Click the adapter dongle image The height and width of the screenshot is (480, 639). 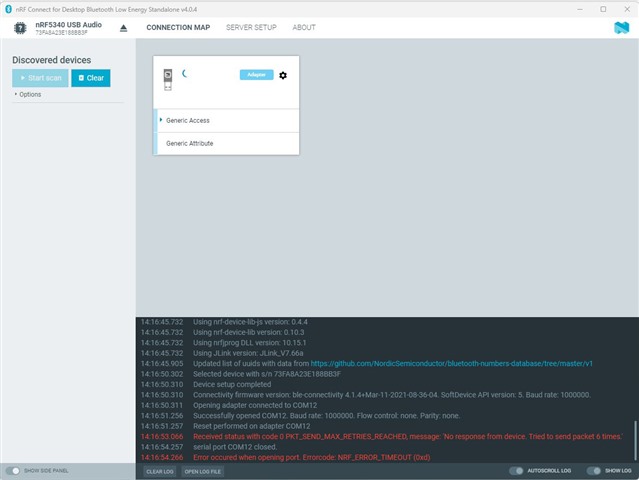pyautogui.click(x=168, y=80)
